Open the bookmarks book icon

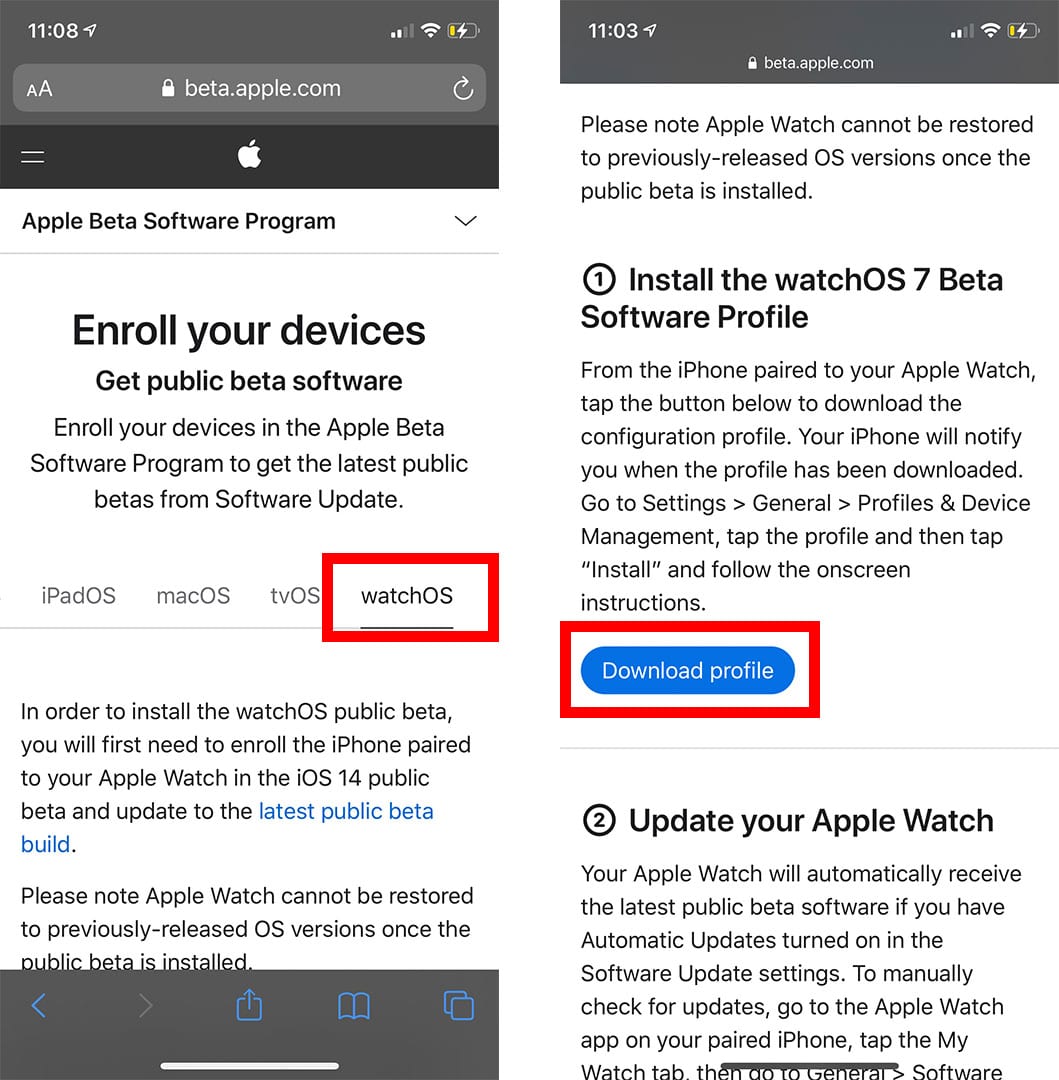point(354,1006)
